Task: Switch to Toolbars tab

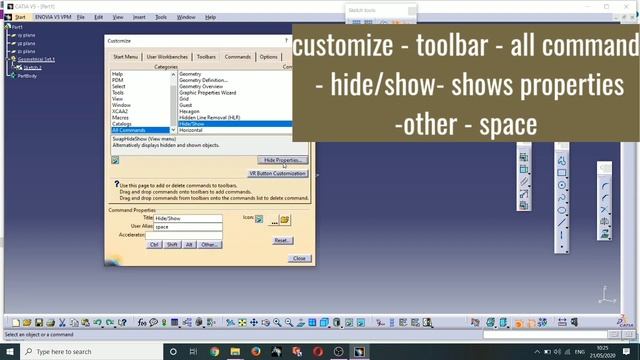Action: tap(206, 57)
